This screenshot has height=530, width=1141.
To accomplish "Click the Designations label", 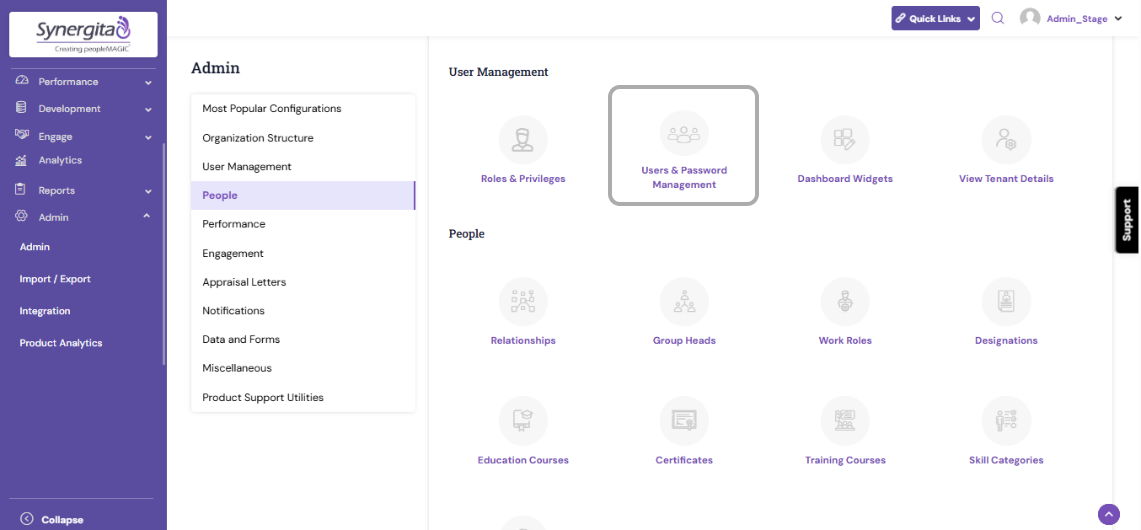I will [1006, 340].
